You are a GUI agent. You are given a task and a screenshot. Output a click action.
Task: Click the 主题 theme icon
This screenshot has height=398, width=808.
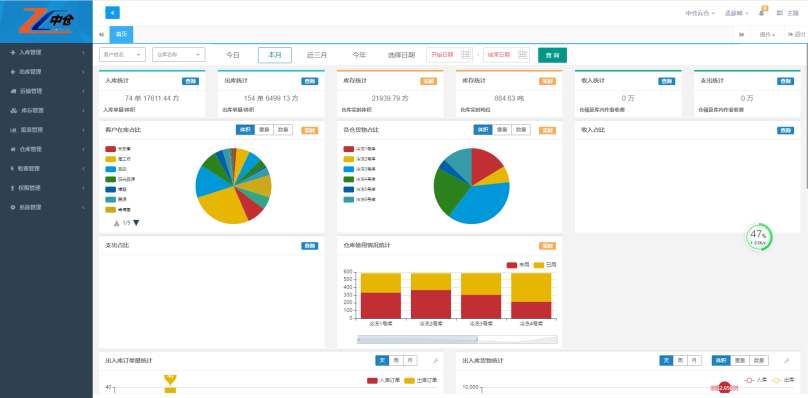pyautogui.click(x=779, y=13)
